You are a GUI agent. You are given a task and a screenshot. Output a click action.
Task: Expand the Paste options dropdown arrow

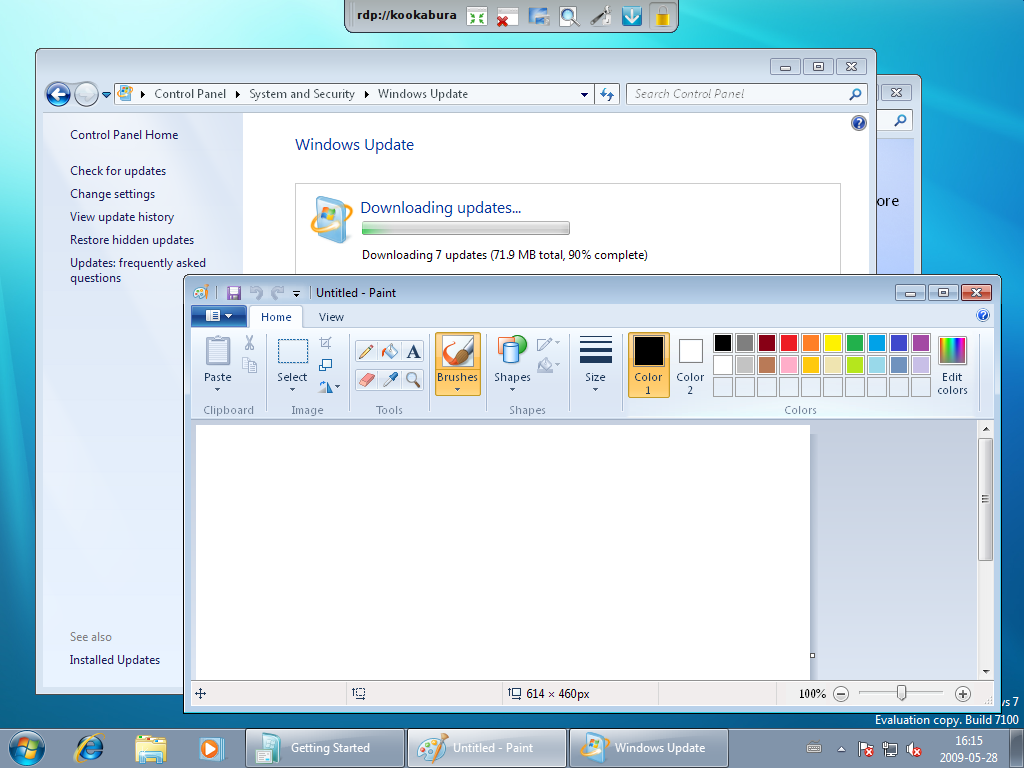pos(217,390)
